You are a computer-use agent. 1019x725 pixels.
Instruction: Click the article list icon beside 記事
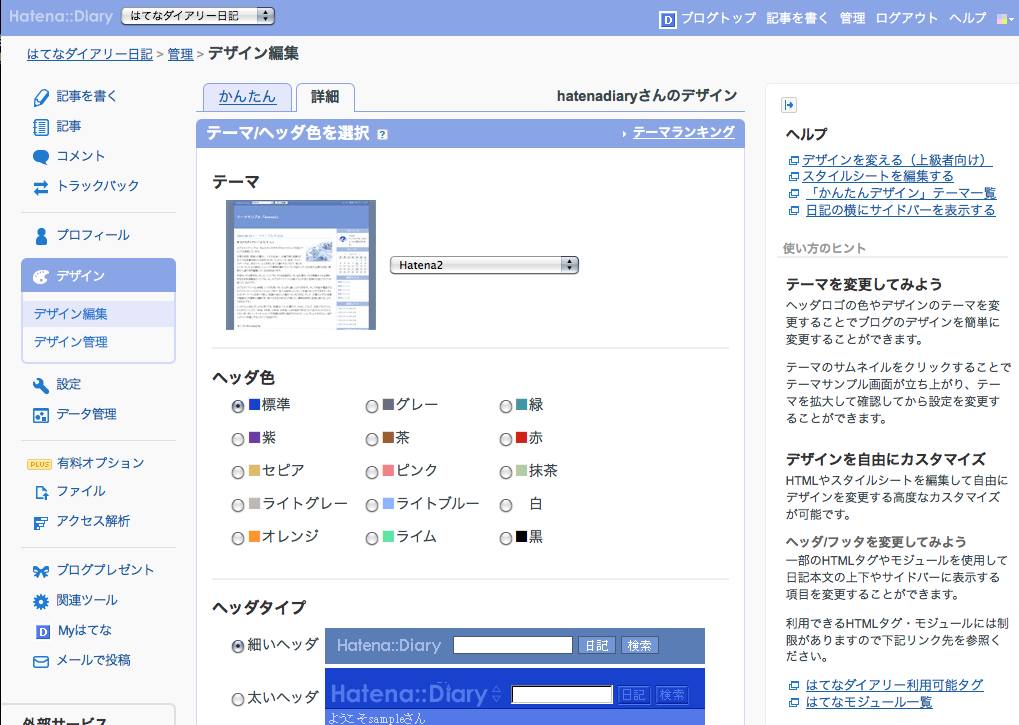click(40, 127)
